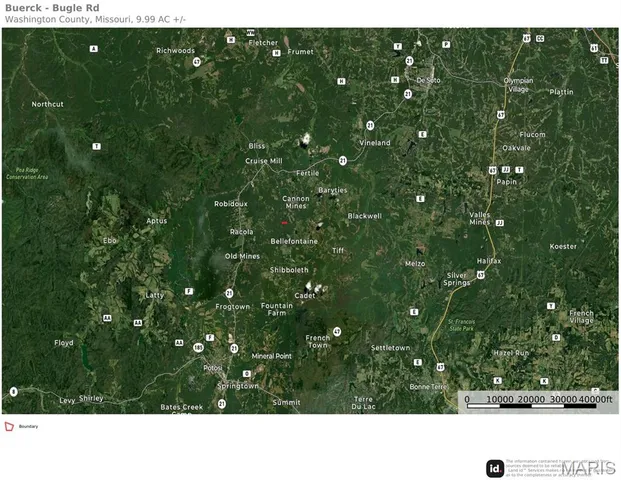Click the Richwoods town label
Screen dimensions: 621x480
(x=175, y=50)
